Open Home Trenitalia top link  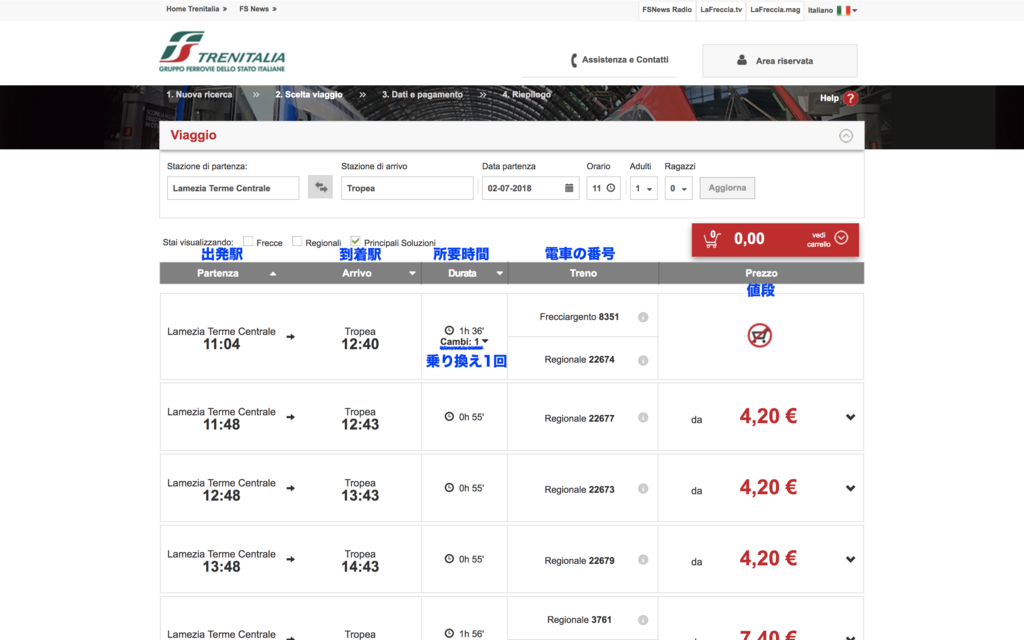[x=196, y=9]
